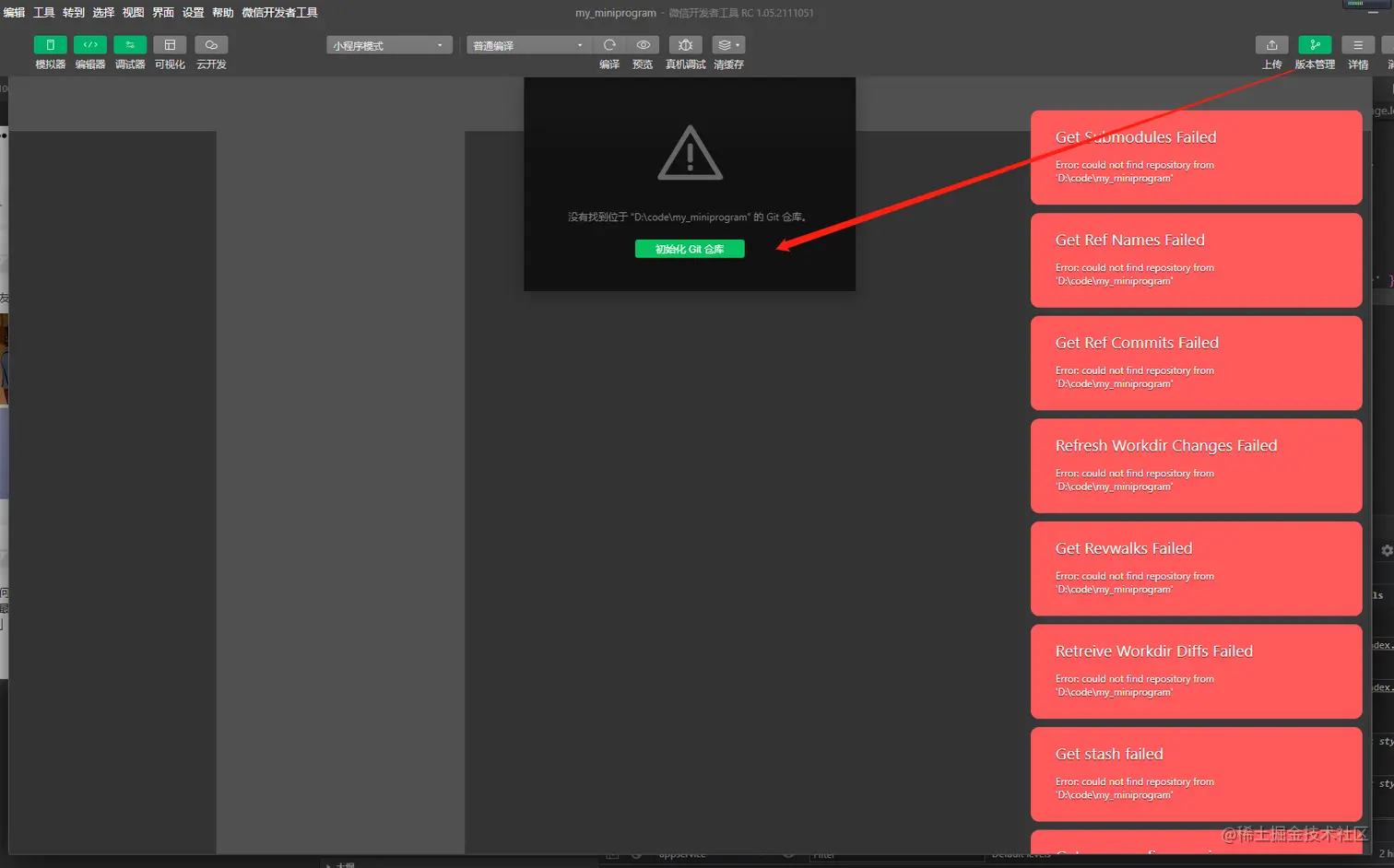The width and height of the screenshot is (1394, 868).
Task: Toggle the 编辑器 editor panel button
Action: (x=90, y=45)
